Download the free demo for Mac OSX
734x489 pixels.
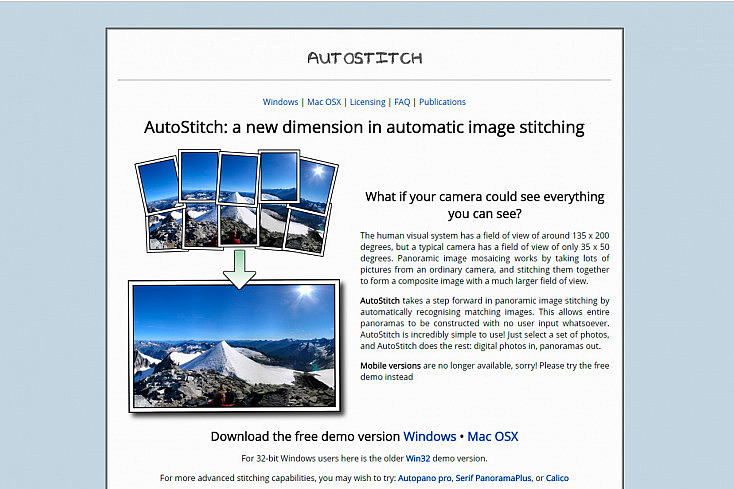click(492, 437)
